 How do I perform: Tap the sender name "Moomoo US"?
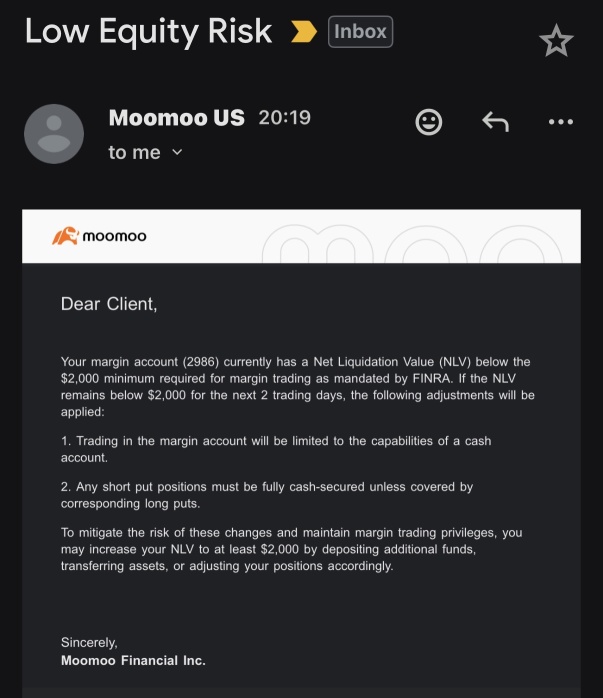click(176, 117)
